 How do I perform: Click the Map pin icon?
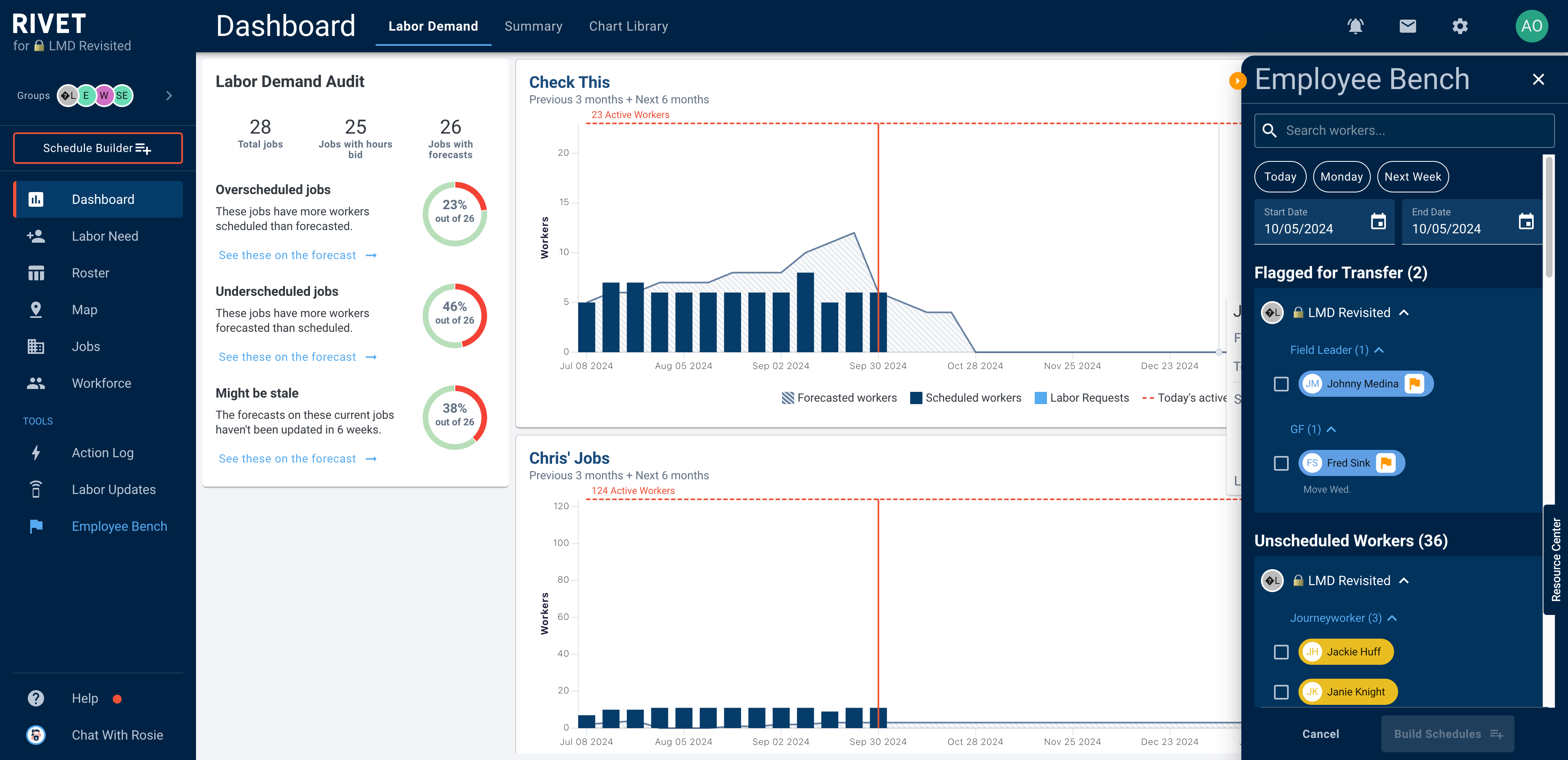point(36,309)
